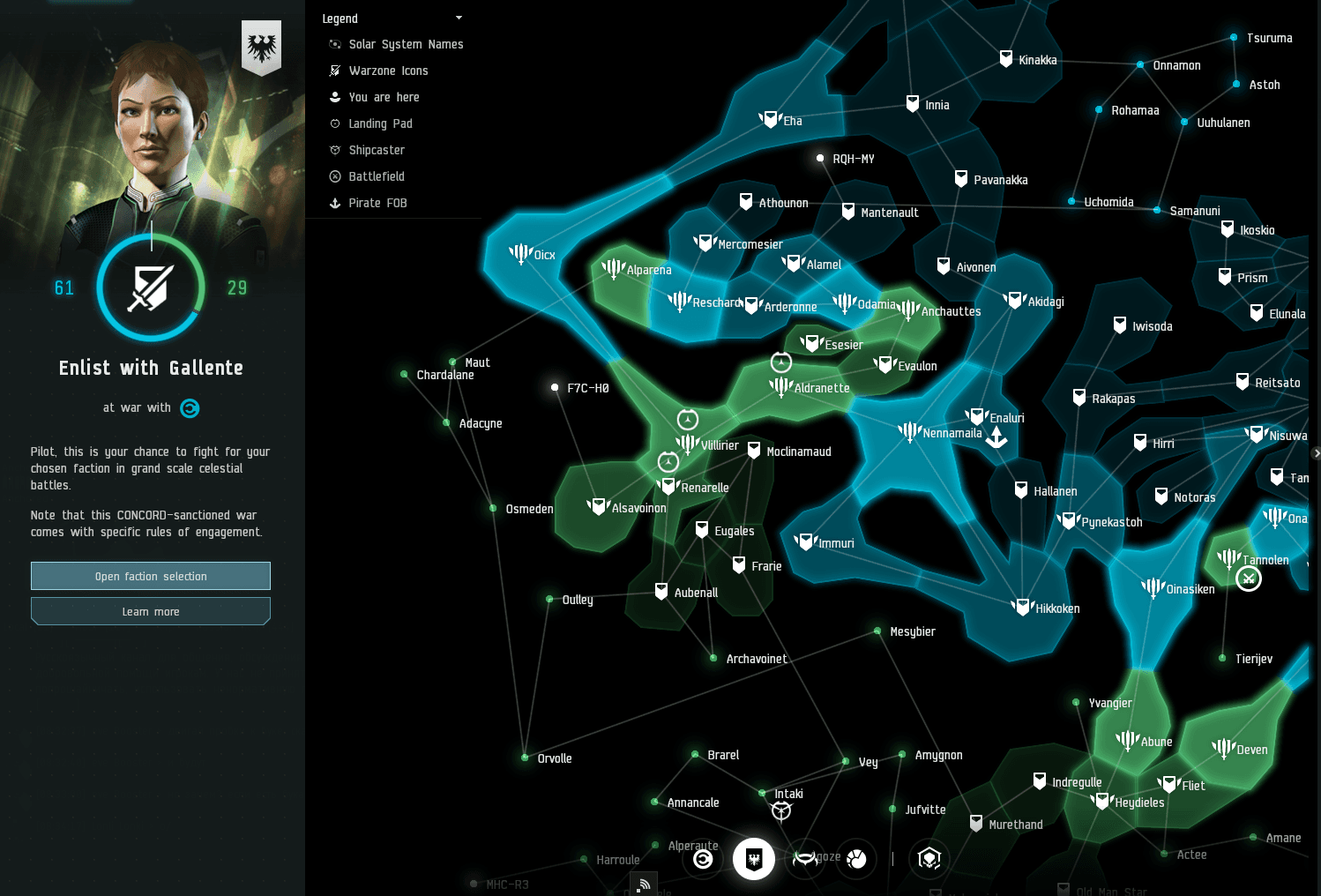The height and width of the screenshot is (896, 1321).
Task: Click the broadcast signal icon at bottom
Action: pos(645,884)
